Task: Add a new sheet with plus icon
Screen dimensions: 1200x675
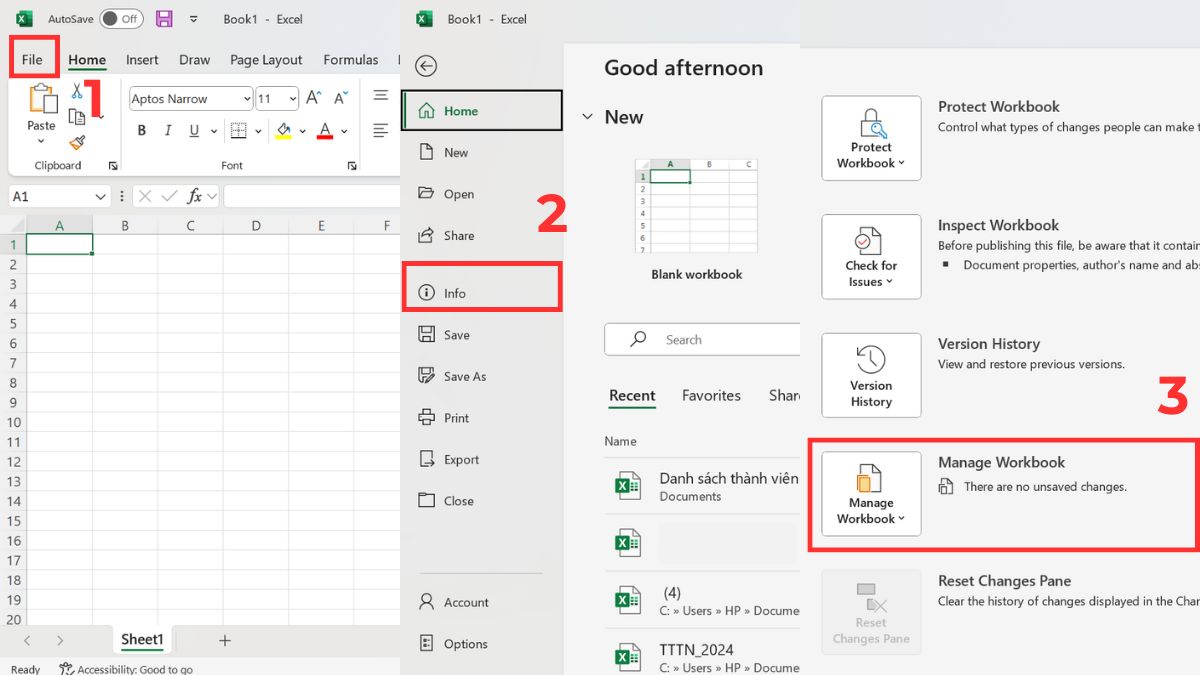Action: coord(225,640)
